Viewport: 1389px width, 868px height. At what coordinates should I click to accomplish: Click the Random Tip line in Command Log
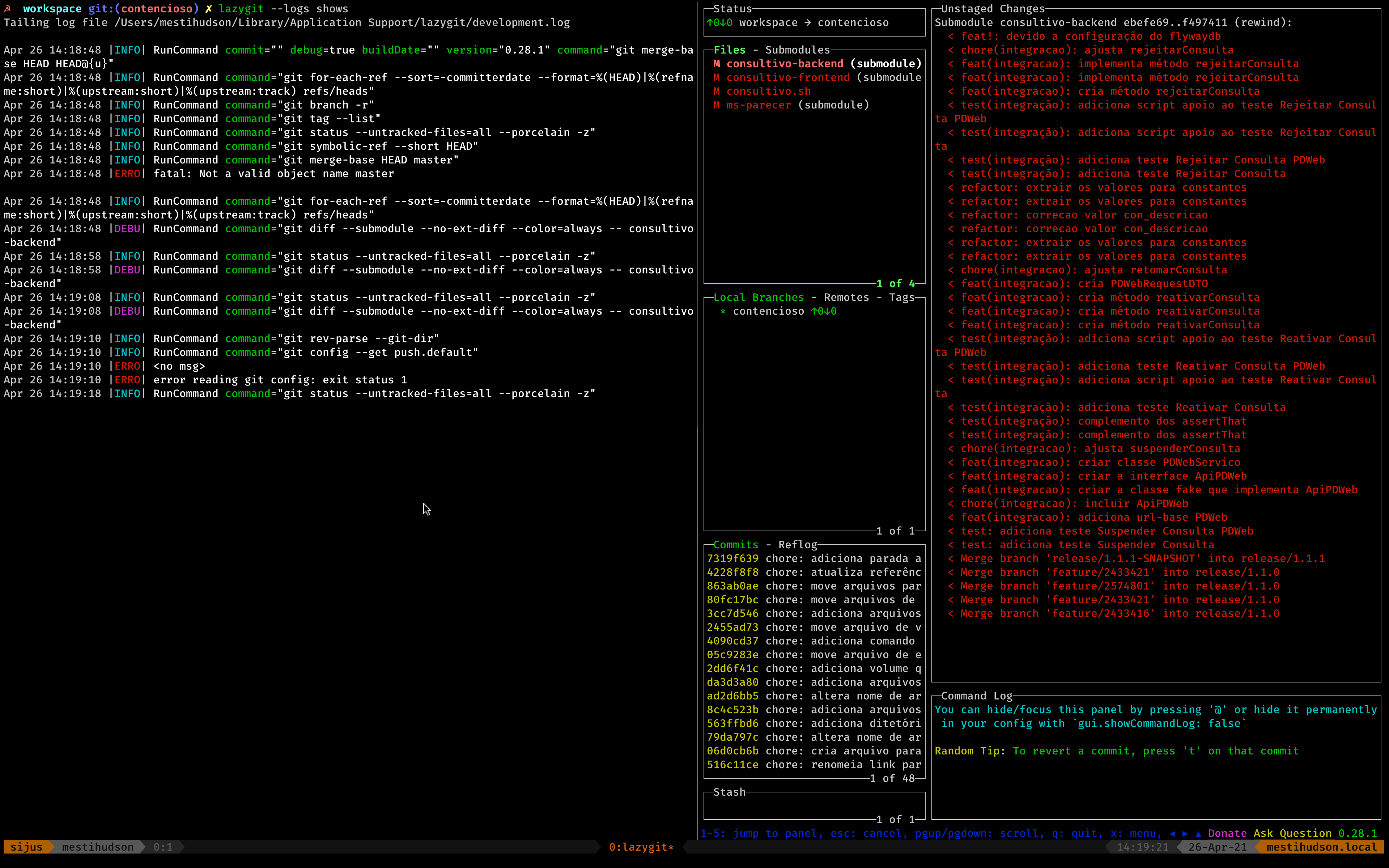(1116, 751)
